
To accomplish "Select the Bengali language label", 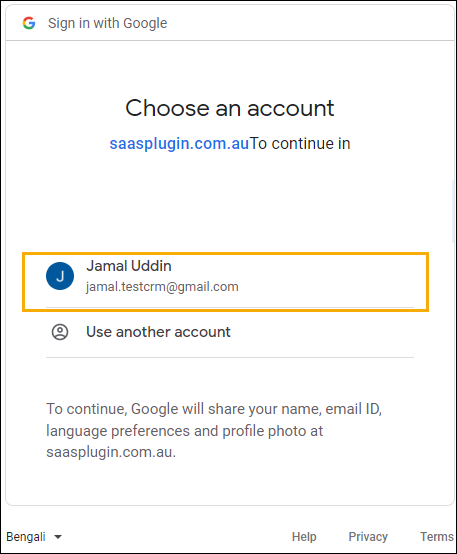I will tap(26, 537).
